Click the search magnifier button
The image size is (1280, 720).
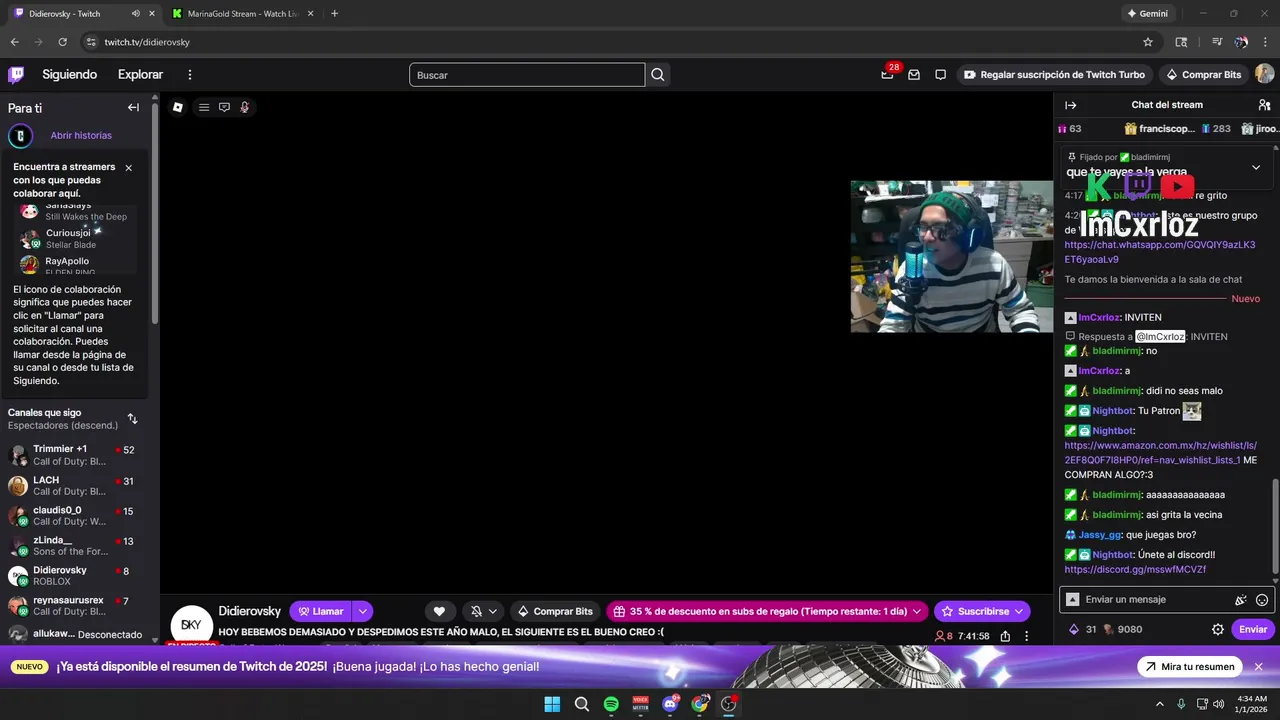[x=657, y=75]
